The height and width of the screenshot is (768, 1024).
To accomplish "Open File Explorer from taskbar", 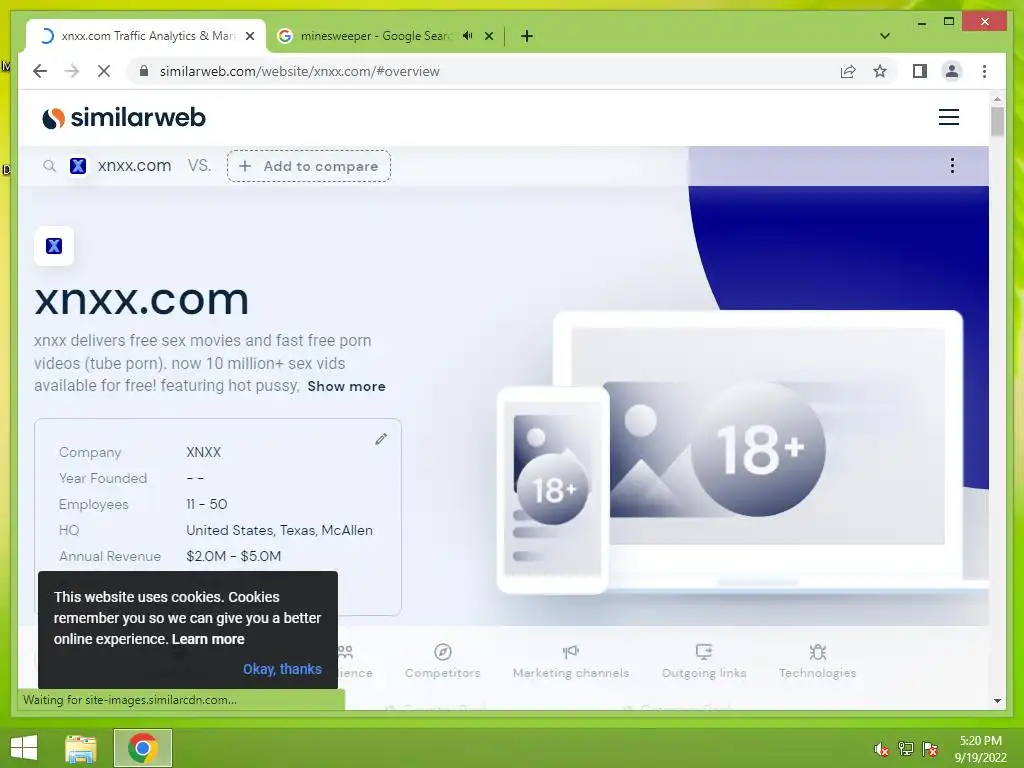I will (x=81, y=748).
